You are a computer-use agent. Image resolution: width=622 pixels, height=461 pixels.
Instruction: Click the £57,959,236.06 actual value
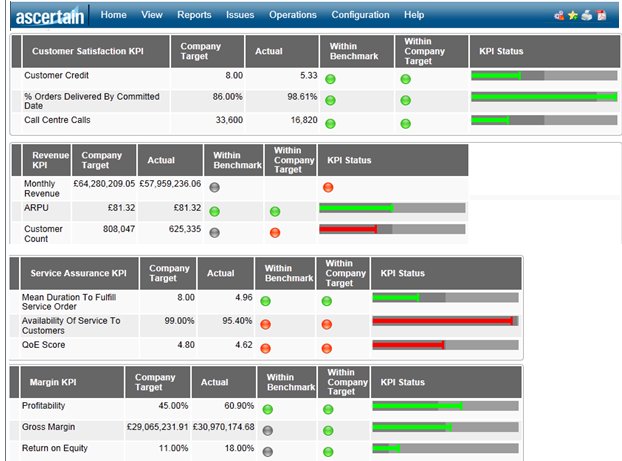point(170,184)
